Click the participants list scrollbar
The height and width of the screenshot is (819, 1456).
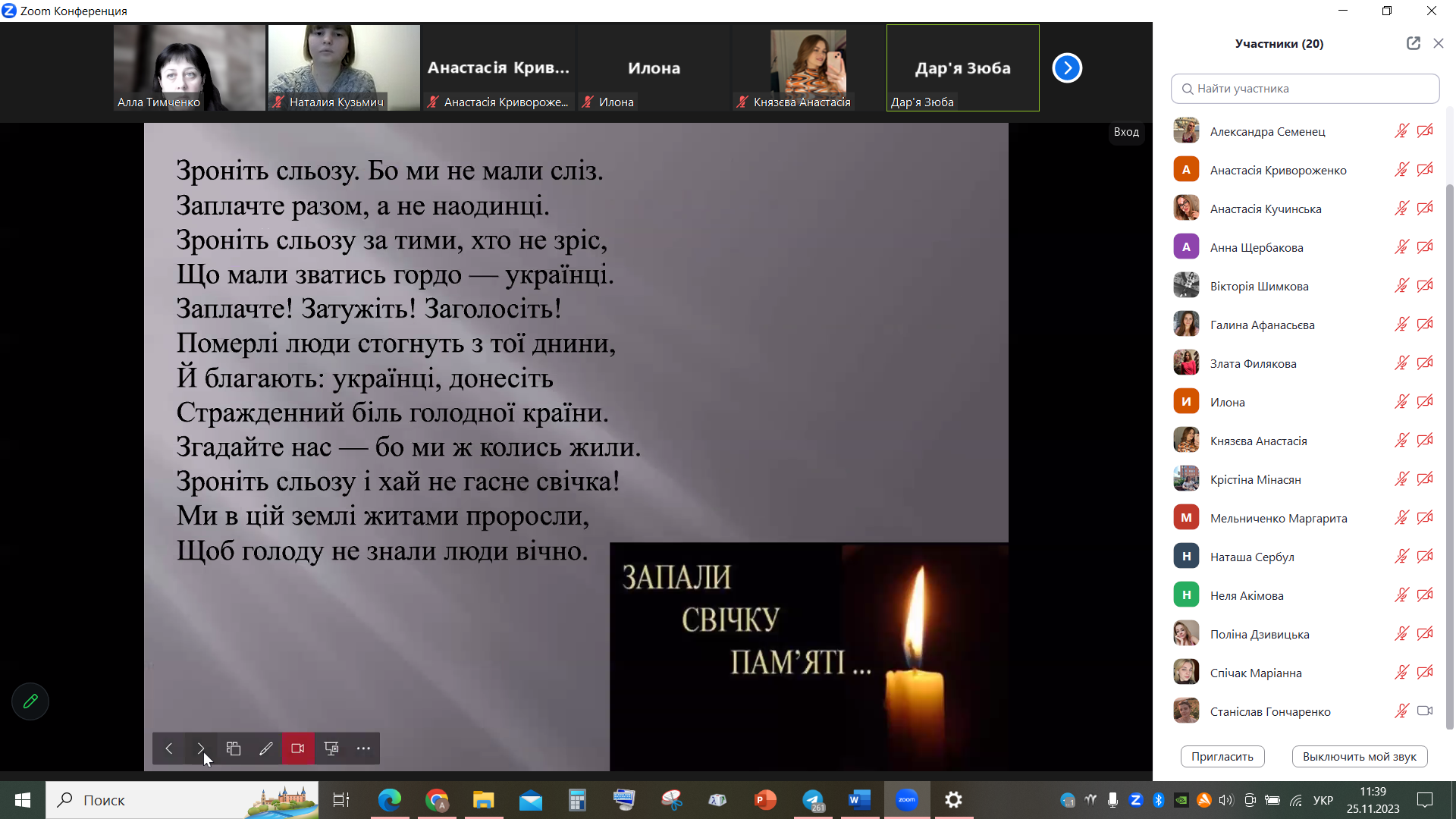(1449, 455)
